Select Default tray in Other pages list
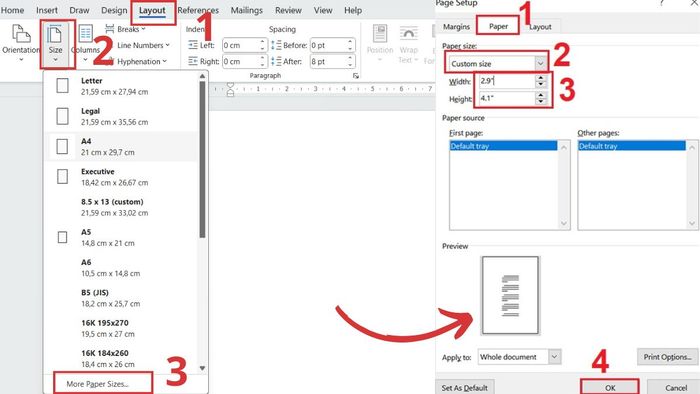The height and width of the screenshot is (394, 700). [x=632, y=146]
